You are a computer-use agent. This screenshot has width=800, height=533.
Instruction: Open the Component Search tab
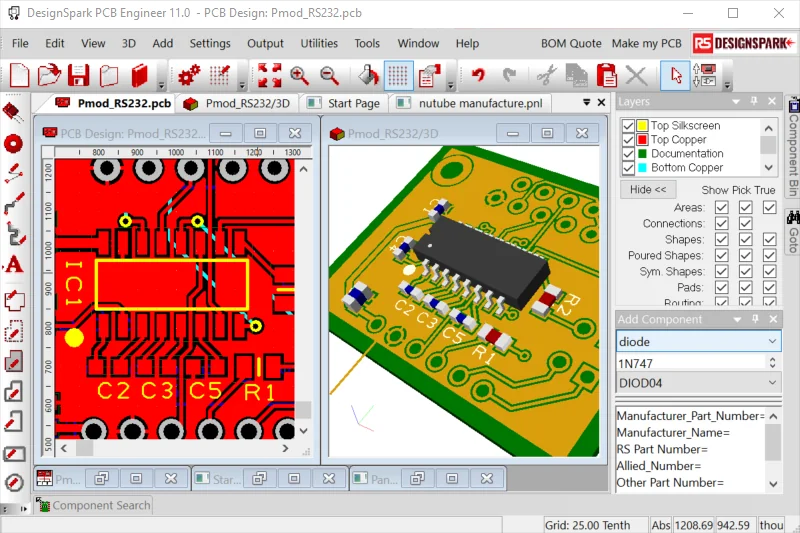(x=94, y=505)
